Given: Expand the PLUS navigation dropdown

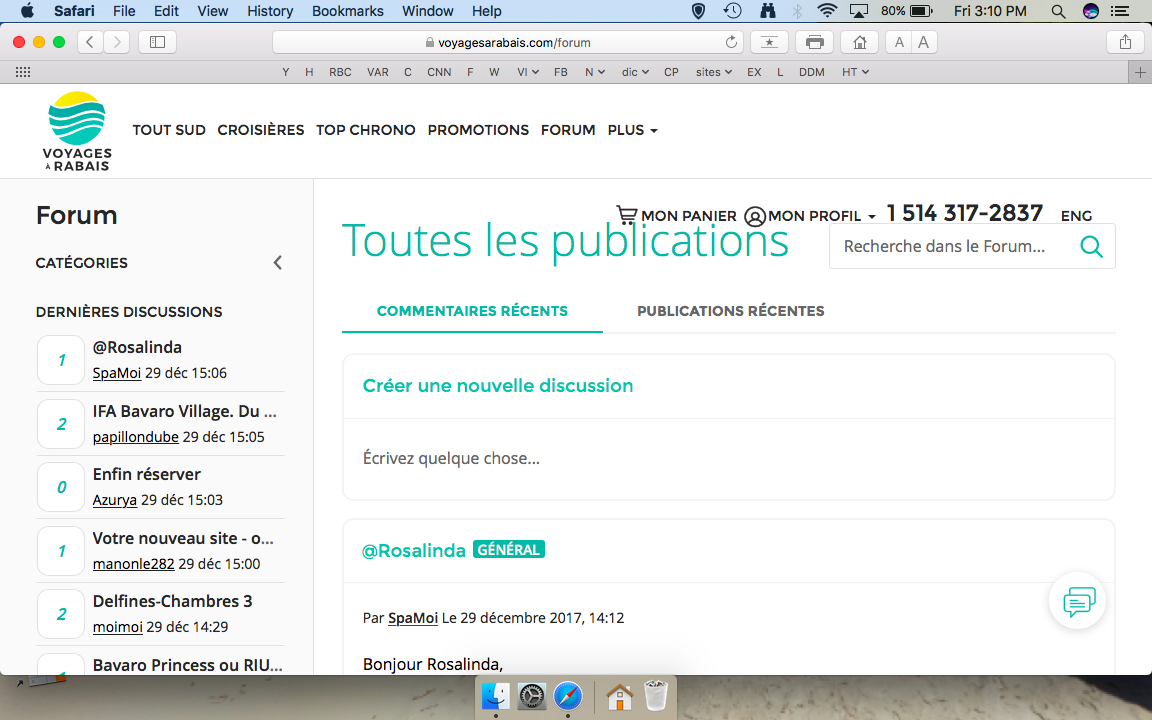Looking at the screenshot, I should pyautogui.click(x=632, y=130).
